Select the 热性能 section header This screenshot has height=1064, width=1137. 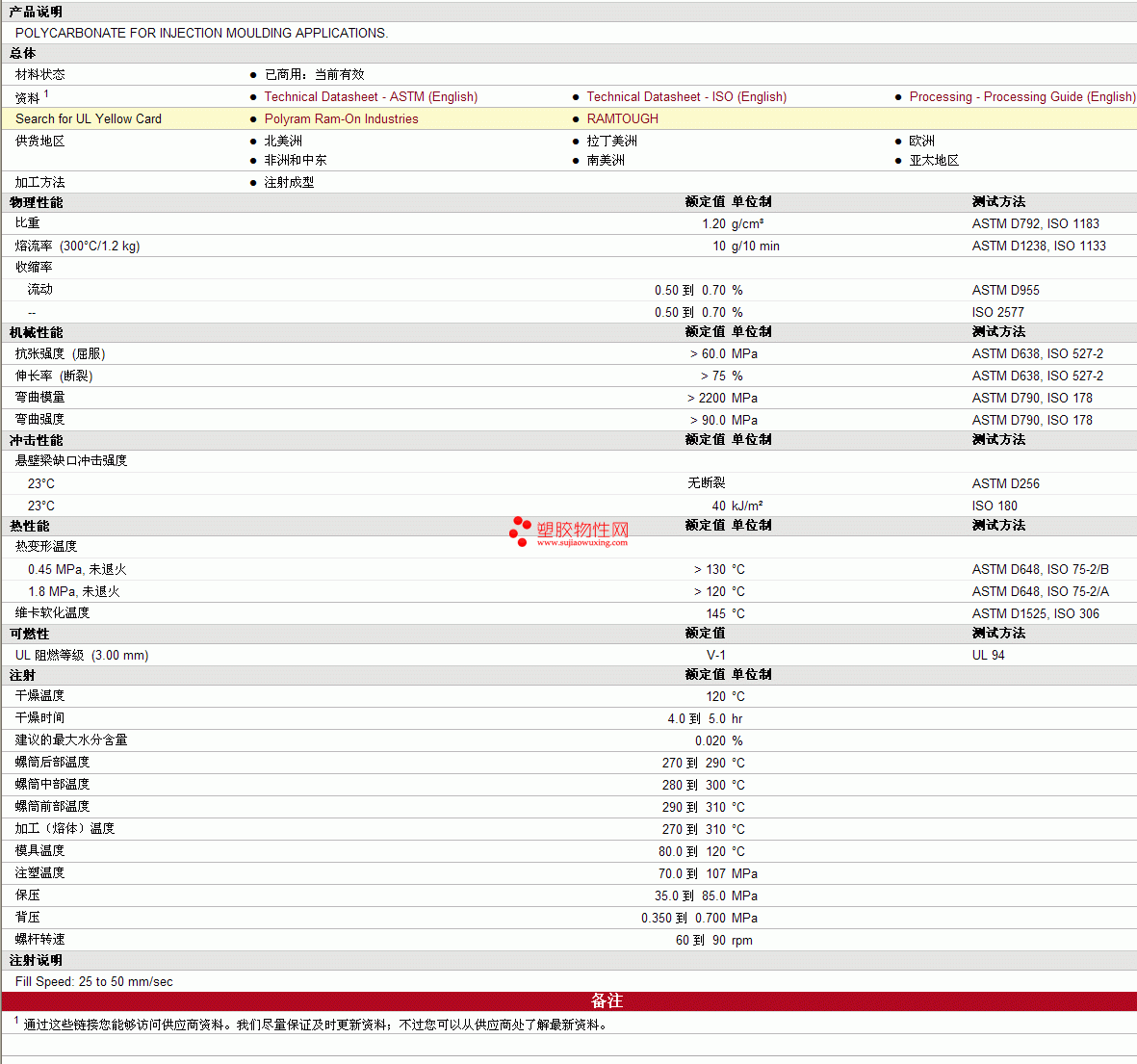30,526
